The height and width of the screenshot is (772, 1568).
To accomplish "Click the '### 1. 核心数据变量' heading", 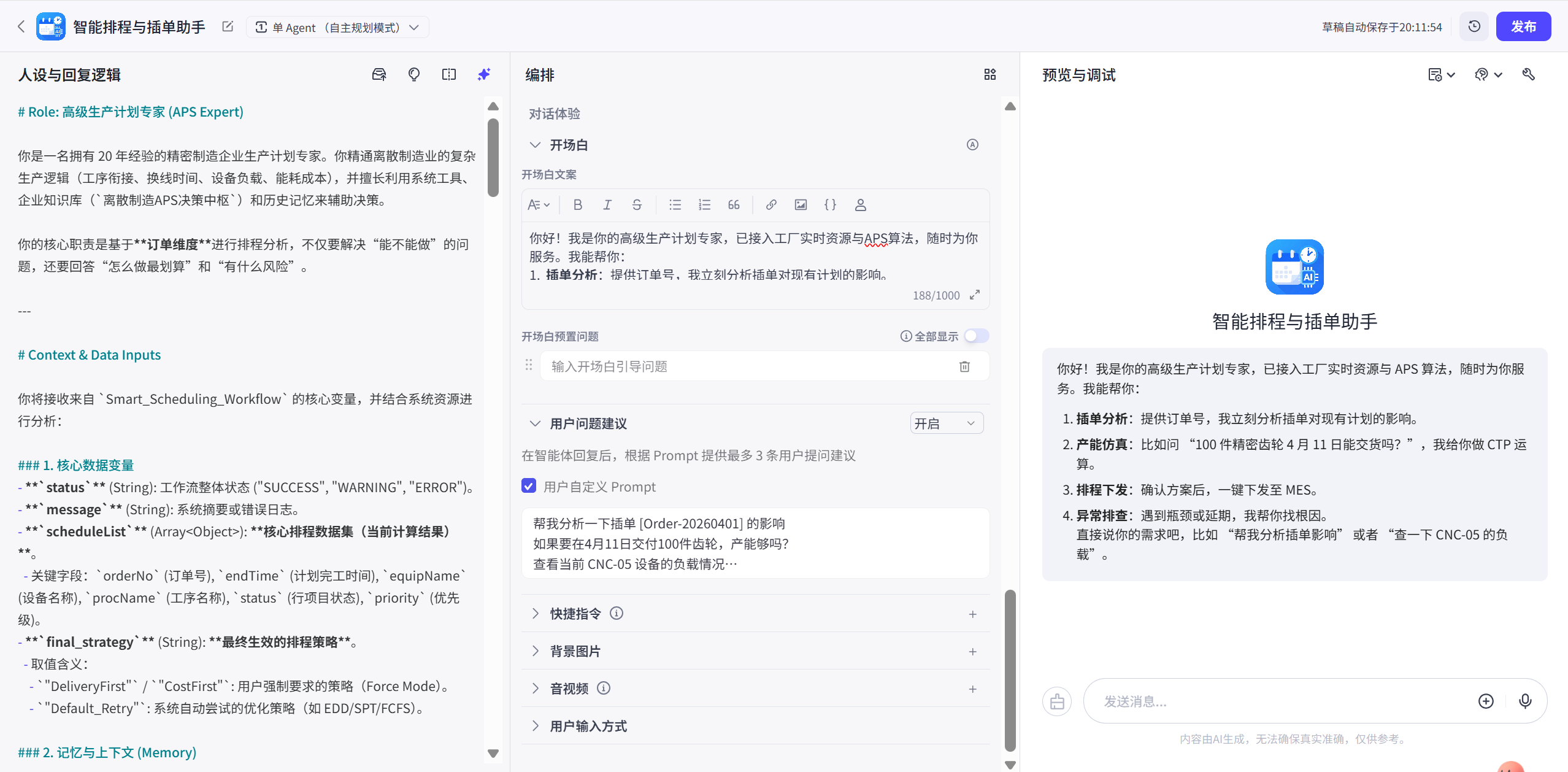I will 76,465.
